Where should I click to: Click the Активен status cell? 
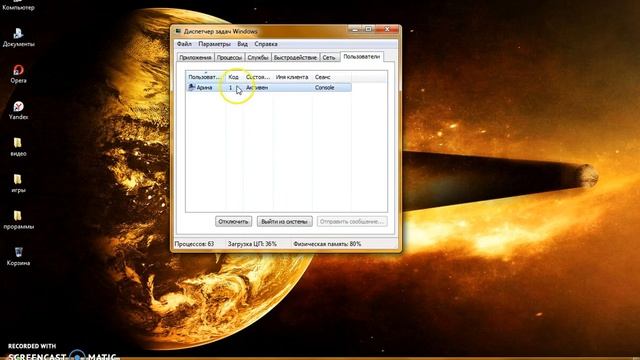[257, 87]
